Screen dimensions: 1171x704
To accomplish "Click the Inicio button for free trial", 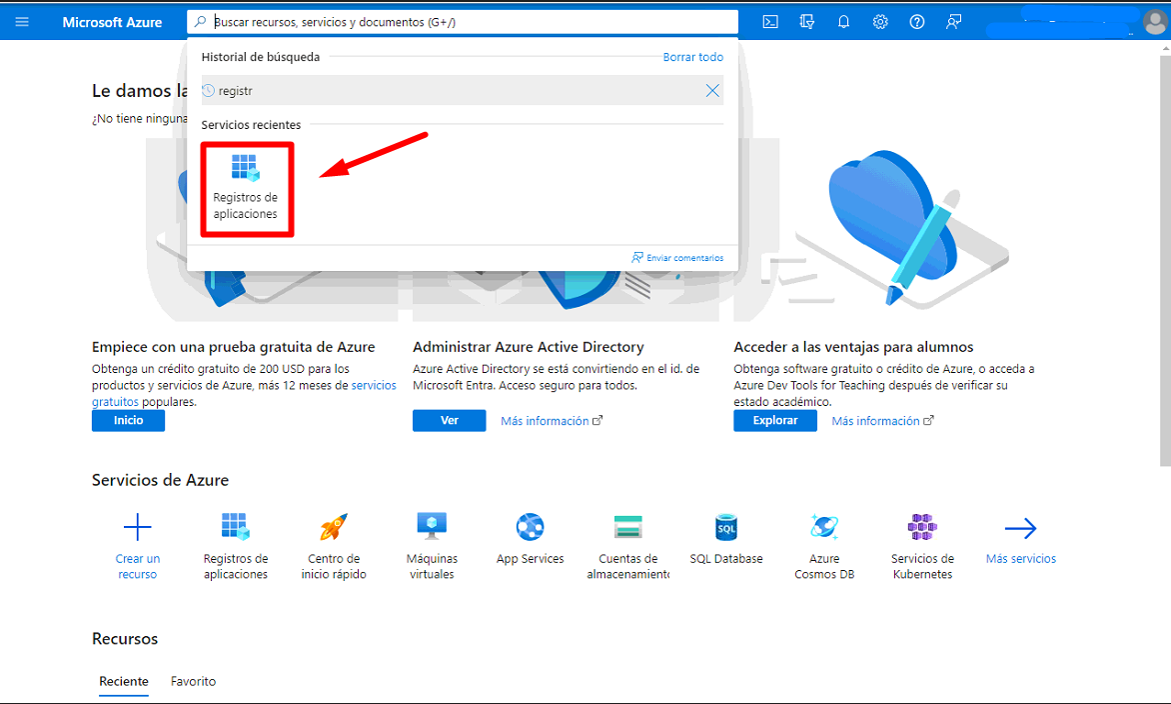I will [128, 420].
